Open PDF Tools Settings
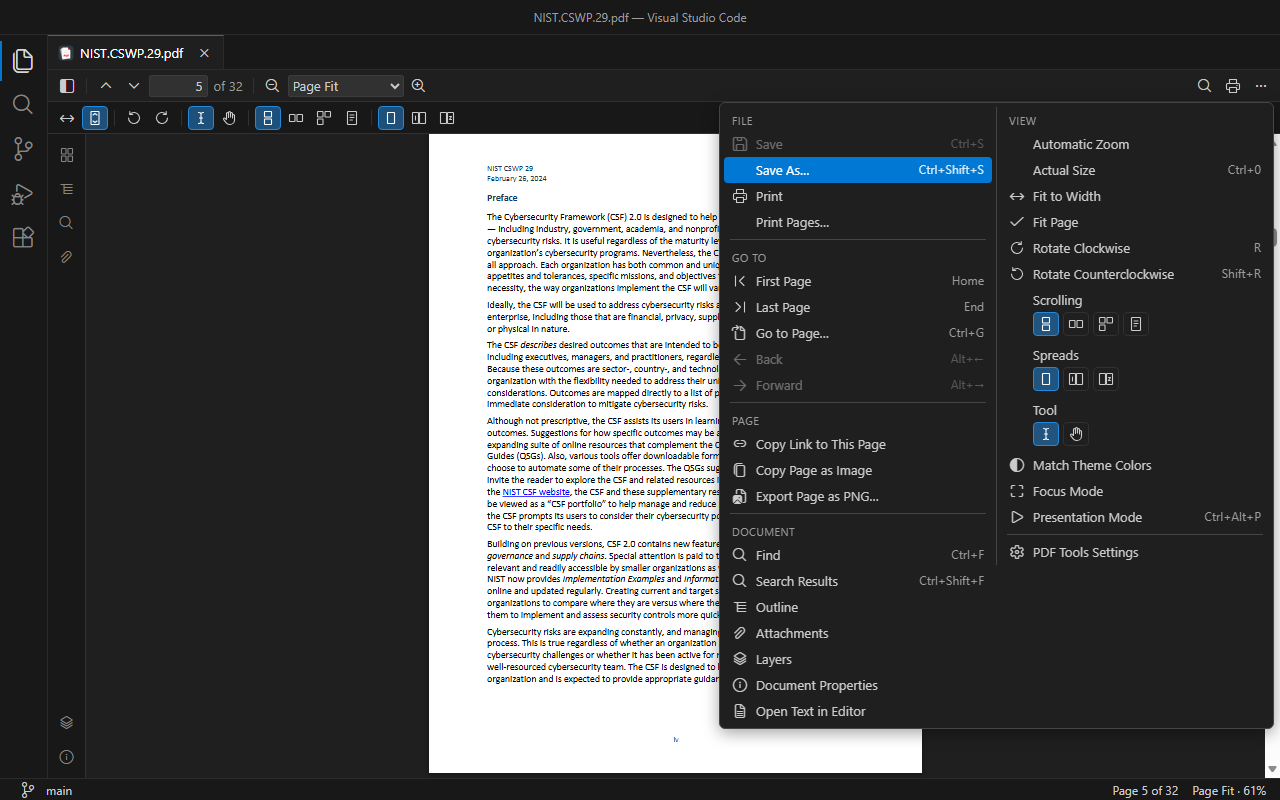The height and width of the screenshot is (800, 1280). pos(1136,552)
